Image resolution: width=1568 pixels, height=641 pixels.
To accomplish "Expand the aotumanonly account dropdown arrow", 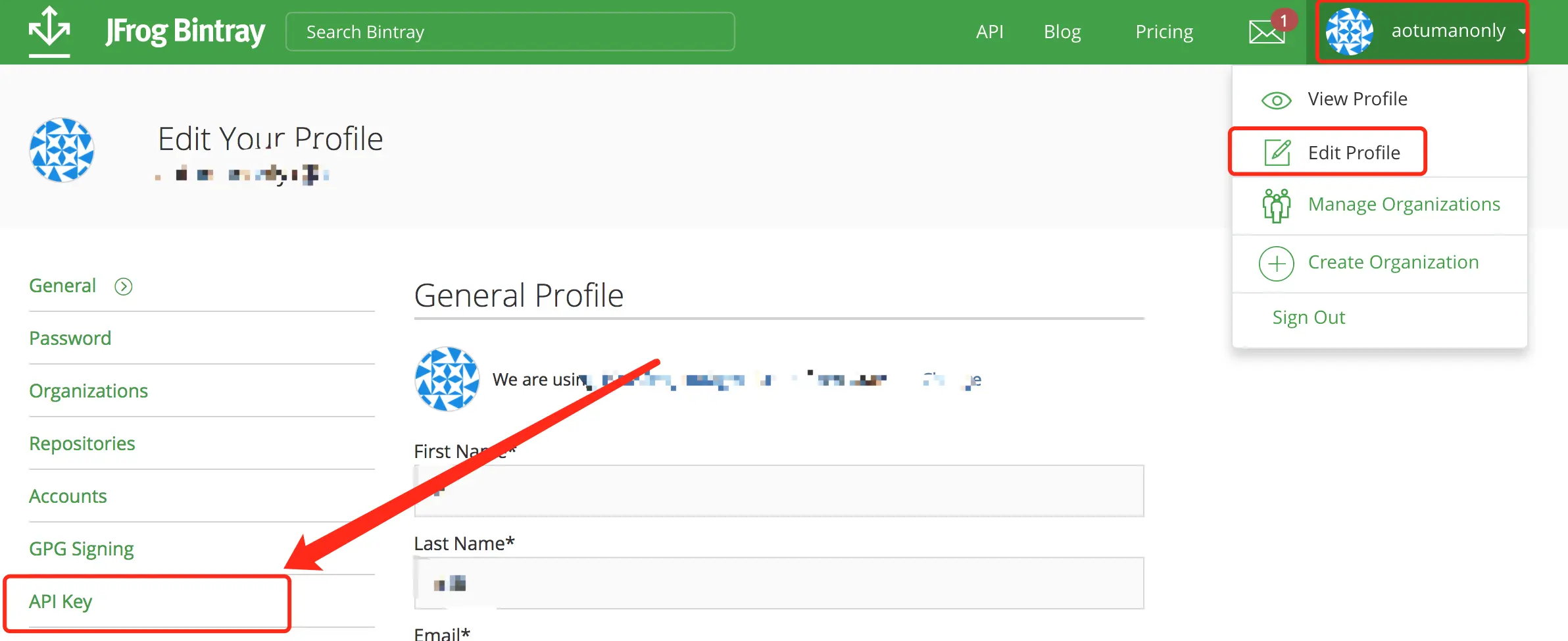I will (1522, 32).
